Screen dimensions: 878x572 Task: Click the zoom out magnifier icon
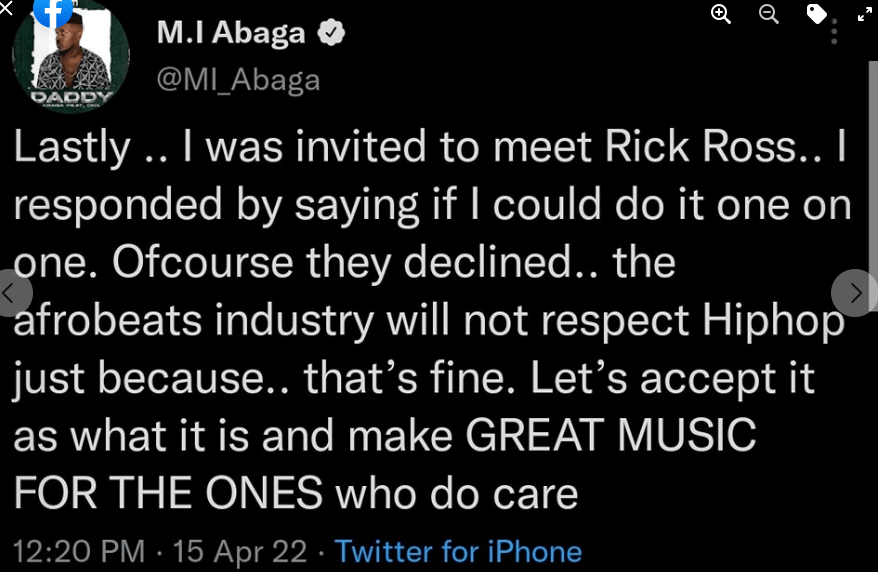(x=769, y=13)
